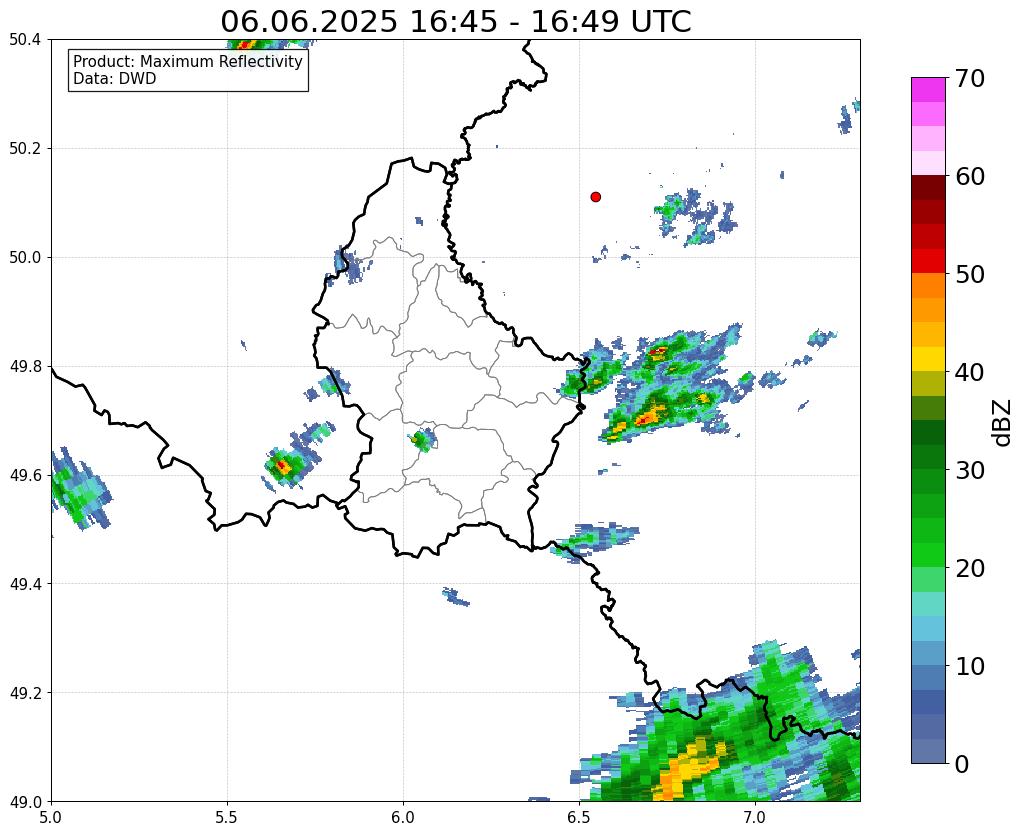Click the 'Product: Maximum Reflectivity' legend line
This screenshot has height=834, width=1023.
click(188, 61)
